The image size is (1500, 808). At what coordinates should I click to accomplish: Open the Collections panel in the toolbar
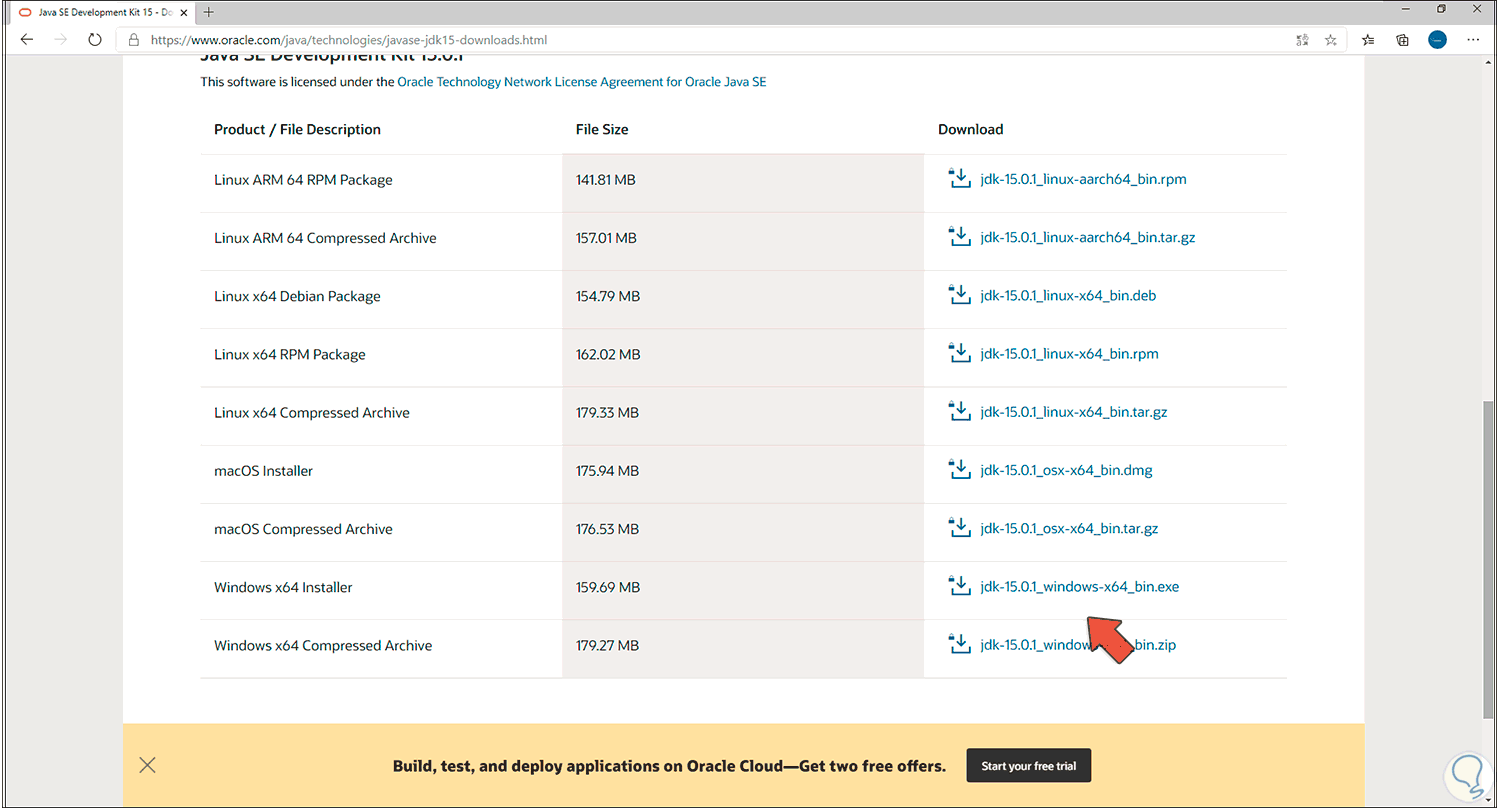coord(1402,40)
